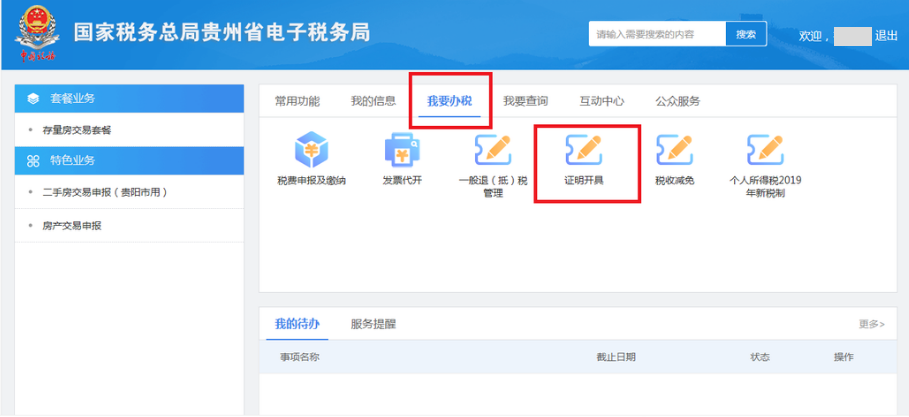
Task: Open 税费申报及缴纳 cube icon
Action: (x=312, y=150)
